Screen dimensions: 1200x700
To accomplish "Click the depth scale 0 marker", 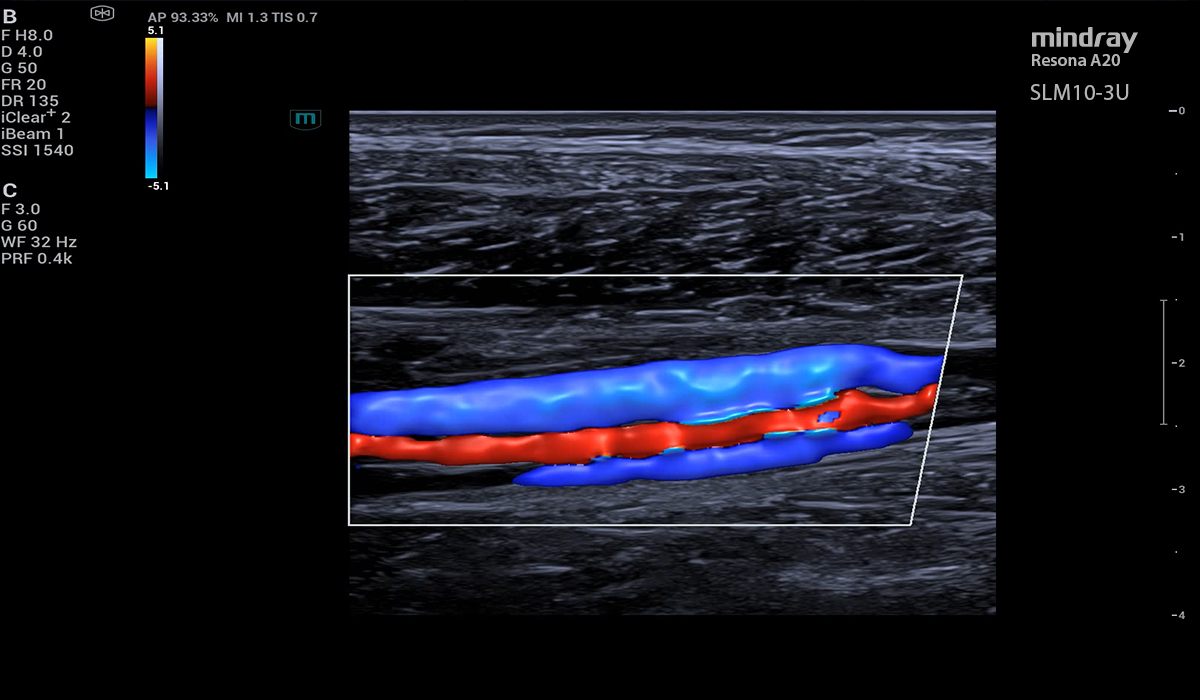I will pyautogui.click(x=1180, y=111).
